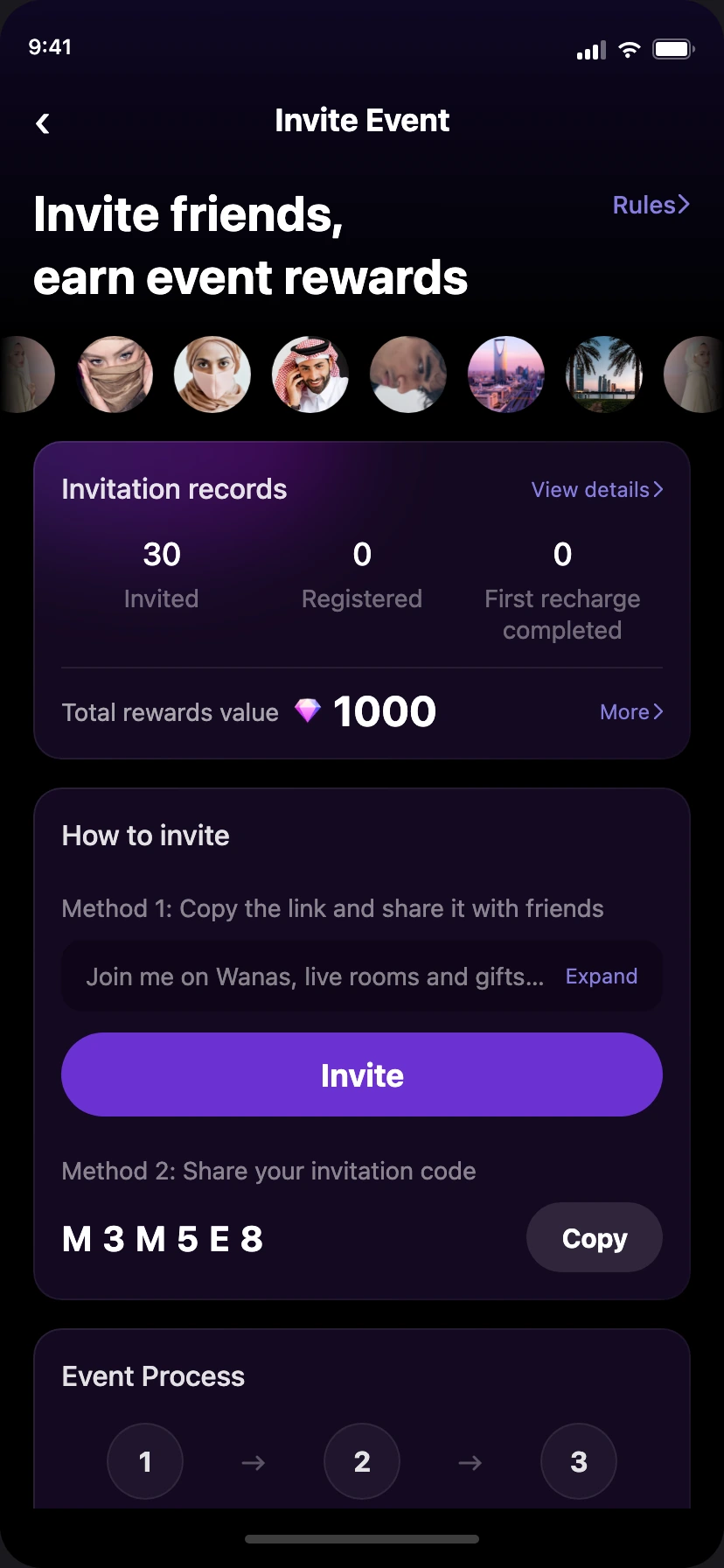Viewport: 724px width, 1568px height.
Task: Tap the veiled woman avatar with blue eyes
Action: point(115,374)
